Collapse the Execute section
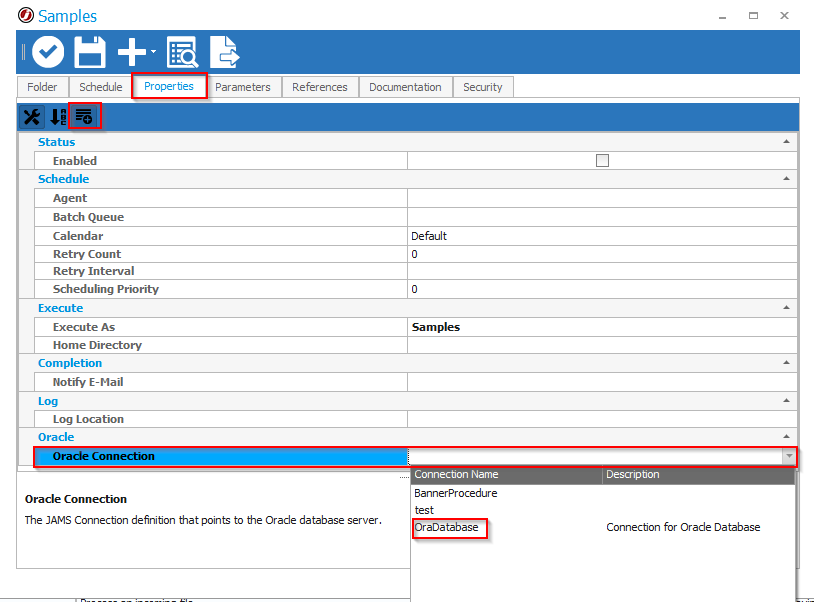The image size is (814, 602). [x=788, y=308]
